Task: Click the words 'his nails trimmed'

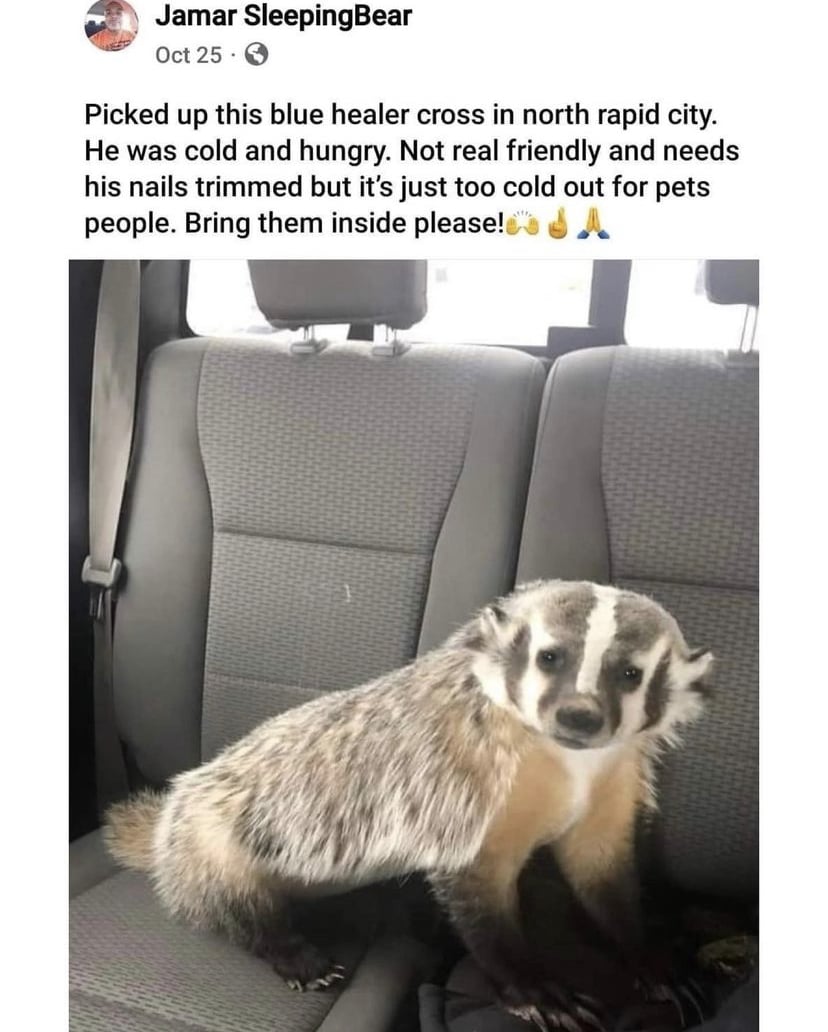Action: pos(194,188)
